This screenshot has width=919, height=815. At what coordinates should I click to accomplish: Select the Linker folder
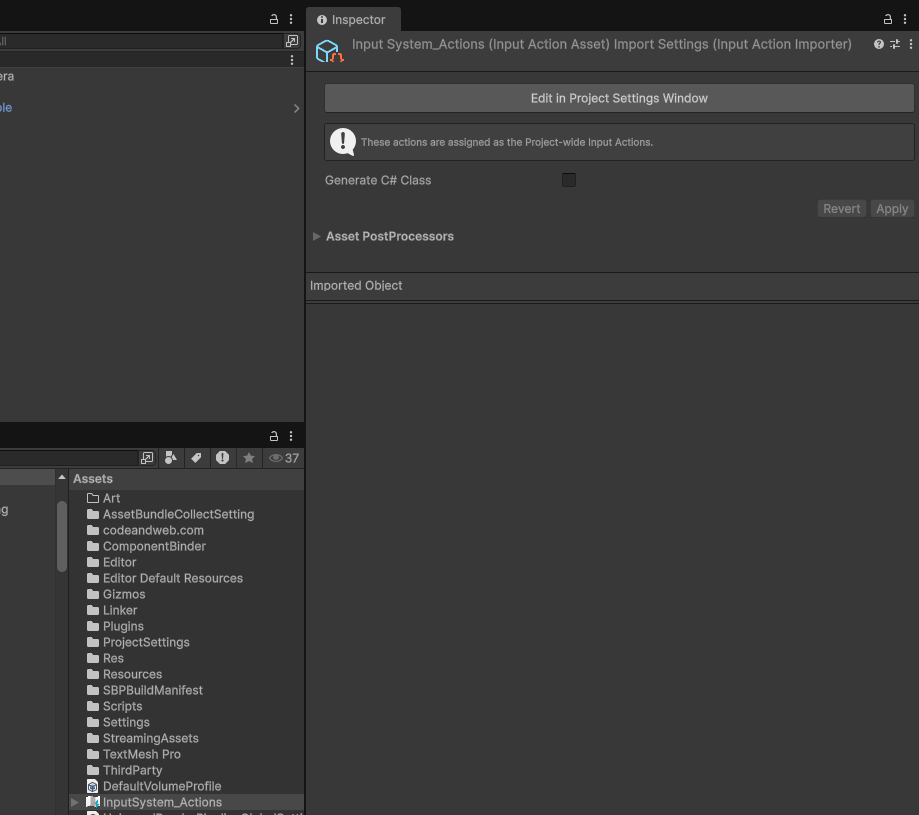coord(186,611)
